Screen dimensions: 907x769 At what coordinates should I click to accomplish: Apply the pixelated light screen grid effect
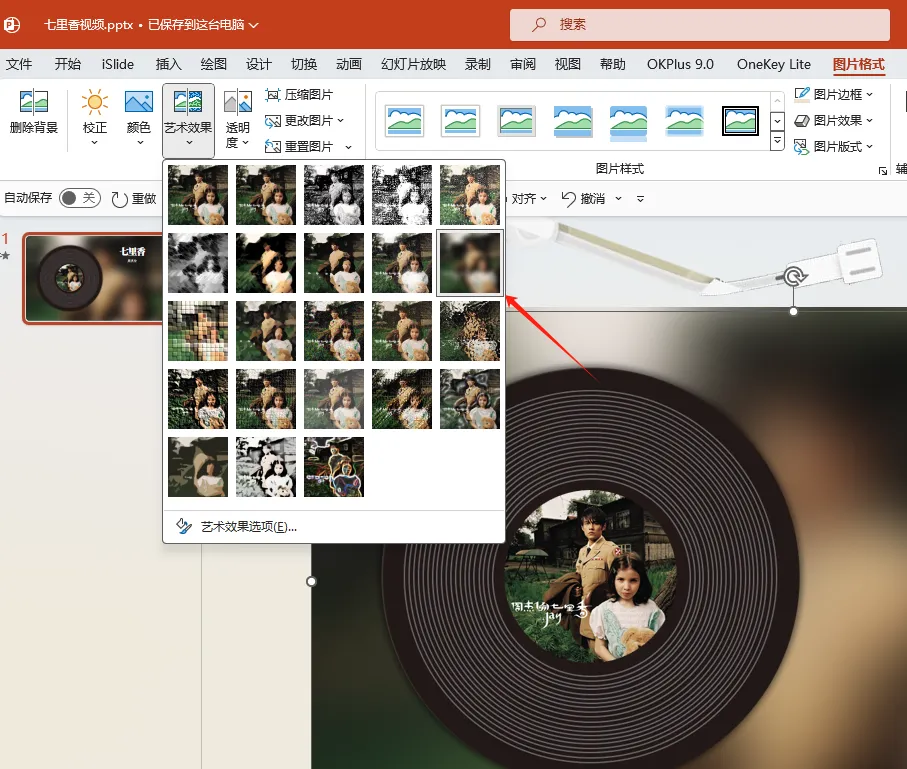[198, 331]
